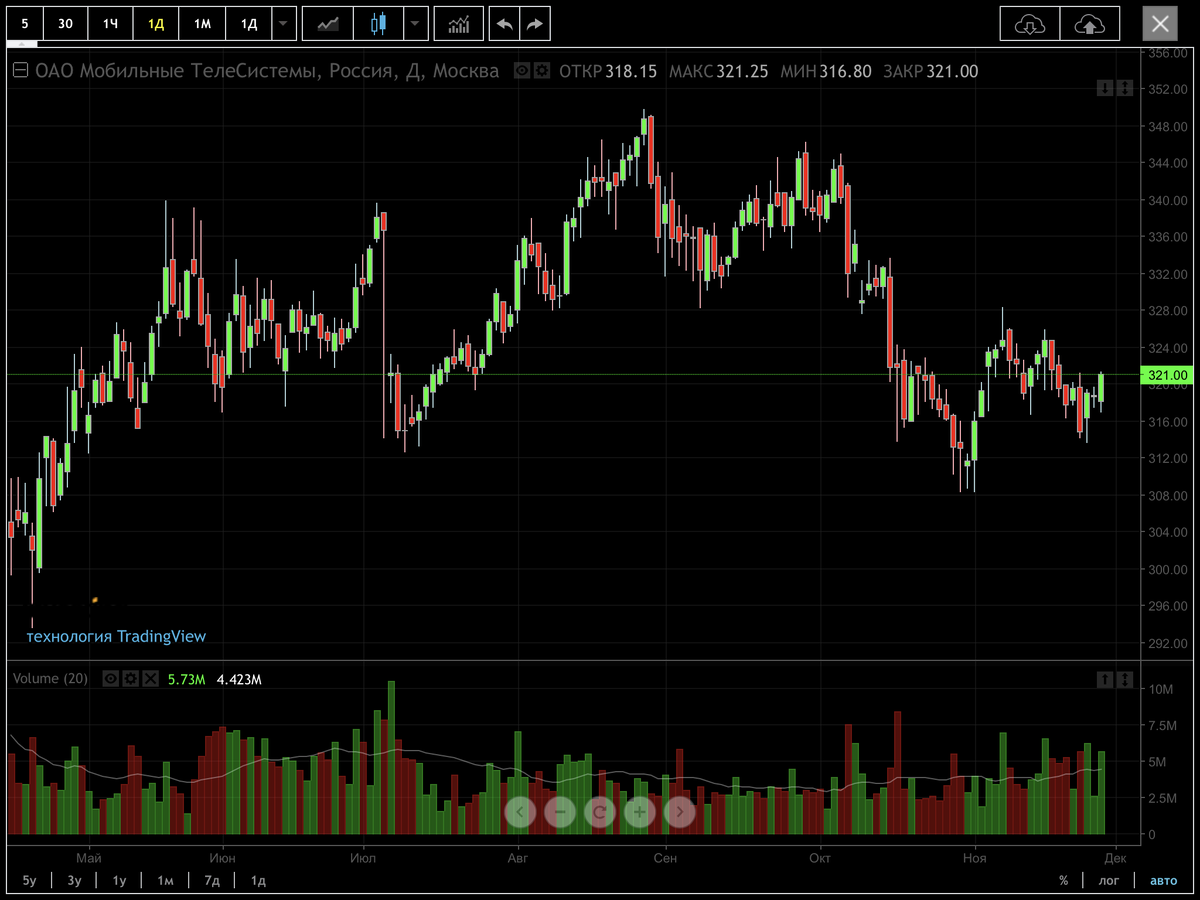The image size is (1200, 900).
Task: Move main pane down arrow
Action: [x=1104, y=88]
